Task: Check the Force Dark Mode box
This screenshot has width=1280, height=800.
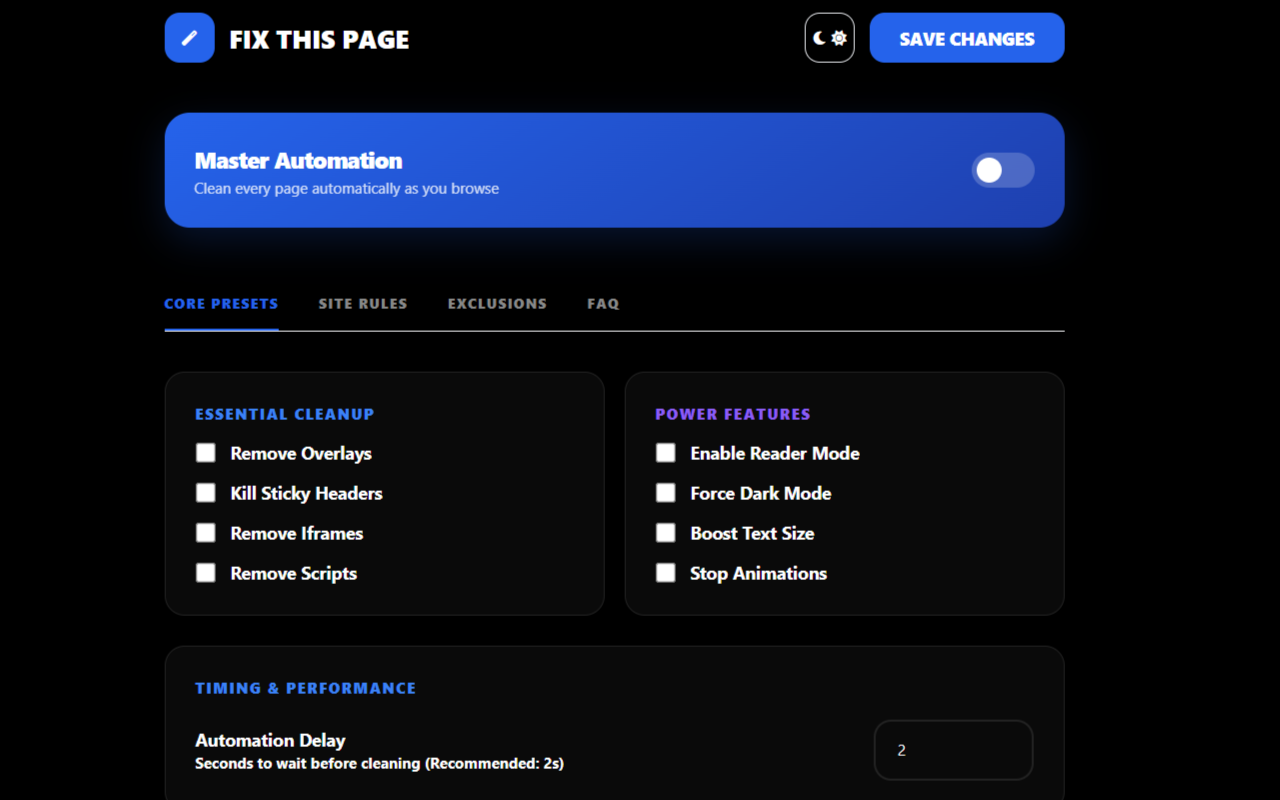Action: click(x=666, y=493)
